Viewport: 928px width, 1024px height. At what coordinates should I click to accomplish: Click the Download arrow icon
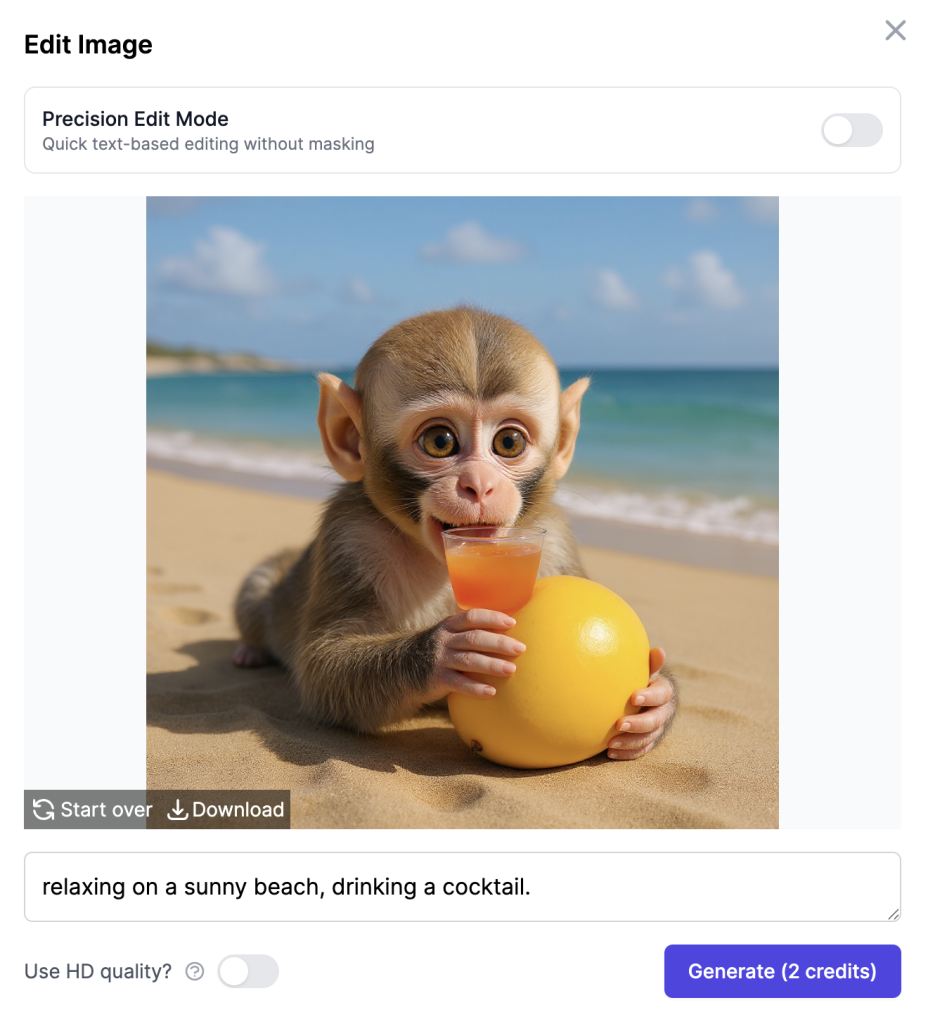[x=177, y=810]
